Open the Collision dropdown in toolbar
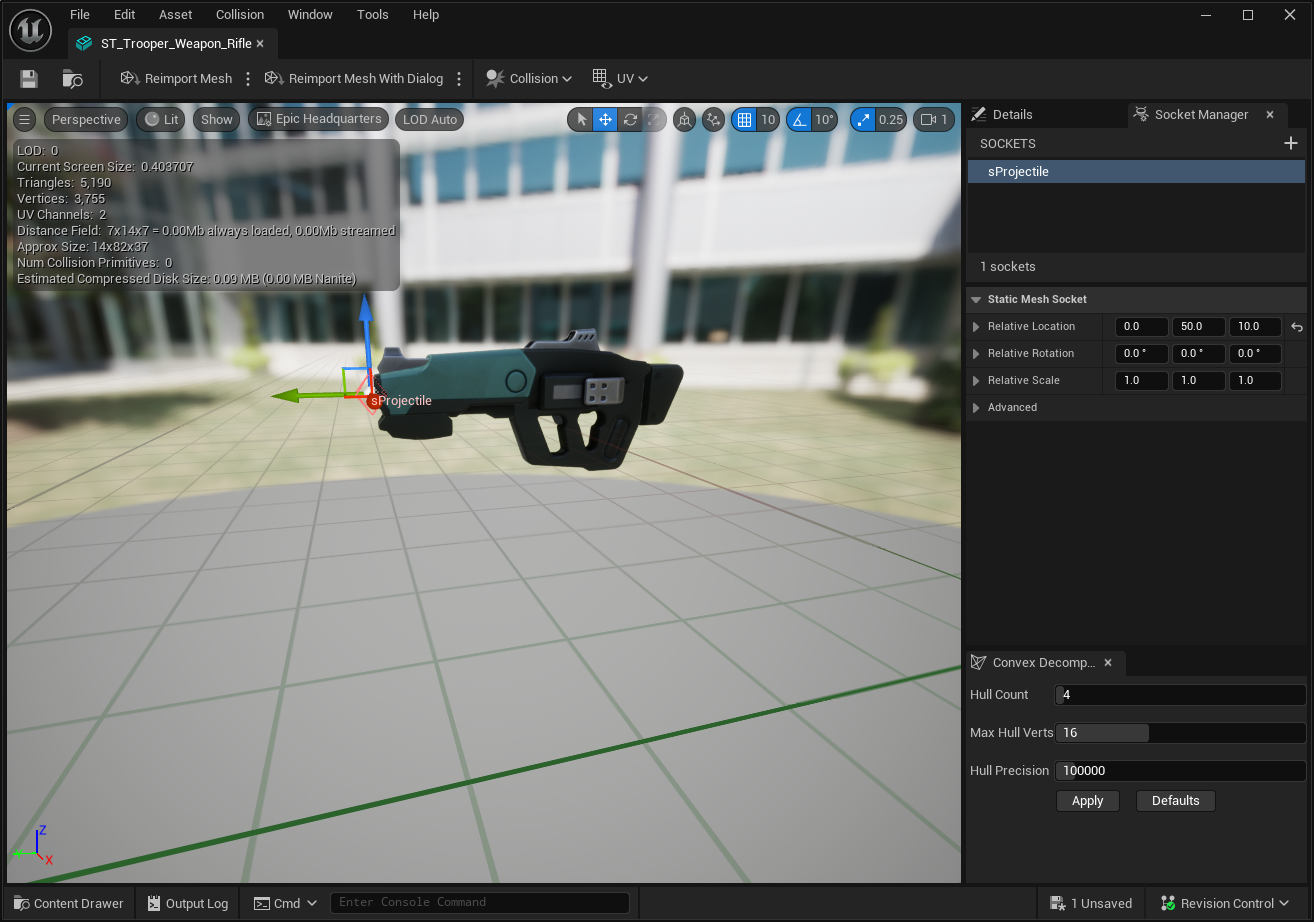 [529, 79]
